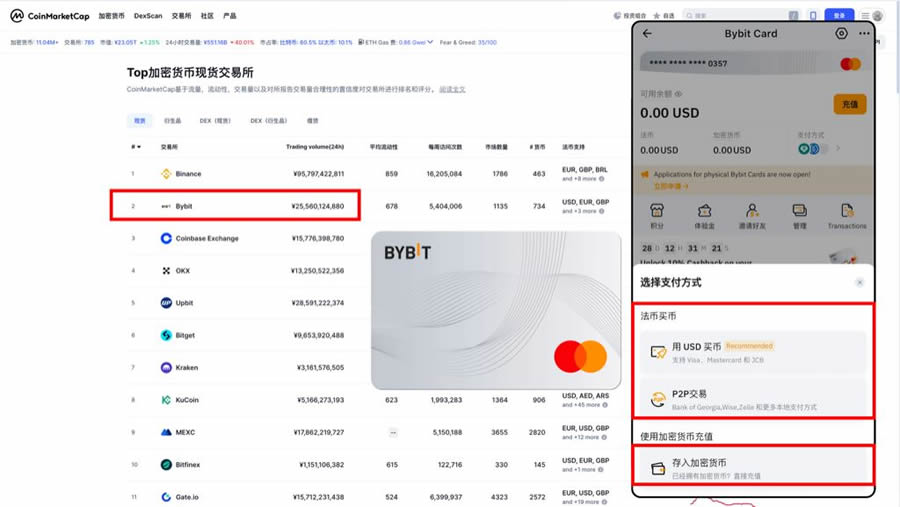Click the KuCoin exchange logo
900x507 pixels.
pyautogui.click(x=166, y=400)
